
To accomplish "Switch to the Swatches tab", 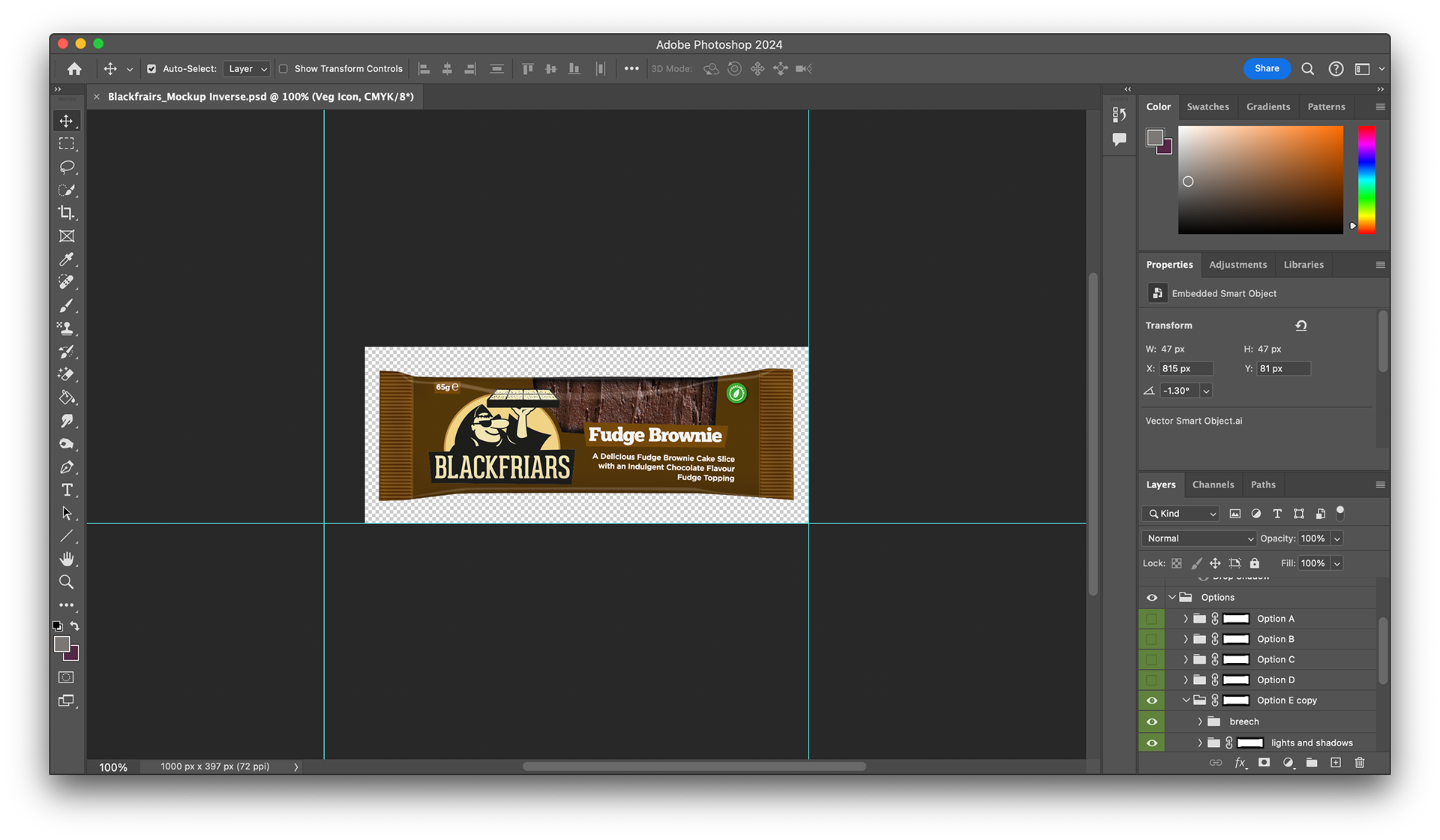I will pyautogui.click(x=1207, y=106).
